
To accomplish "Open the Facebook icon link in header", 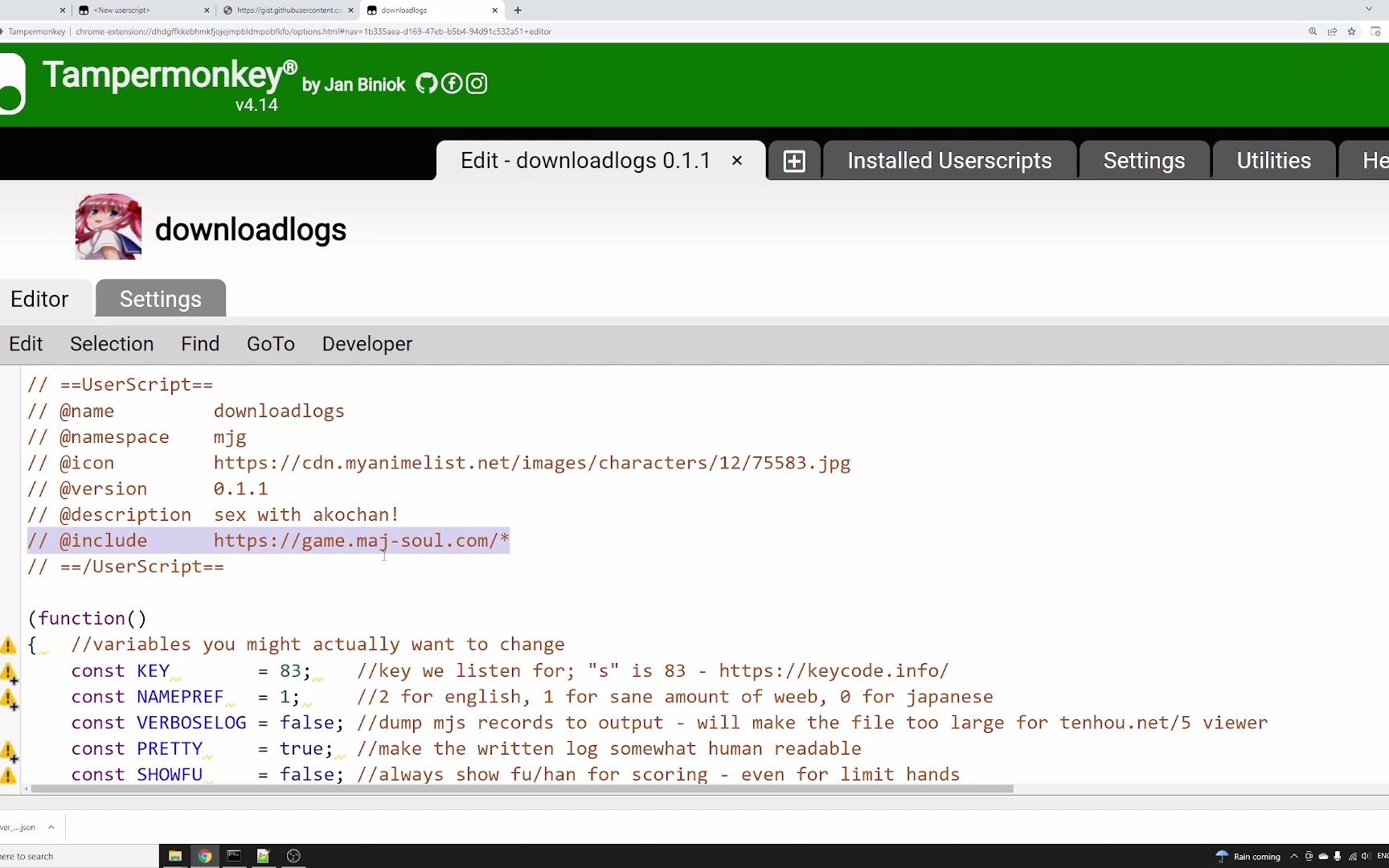I will click(x=452, y=84).
